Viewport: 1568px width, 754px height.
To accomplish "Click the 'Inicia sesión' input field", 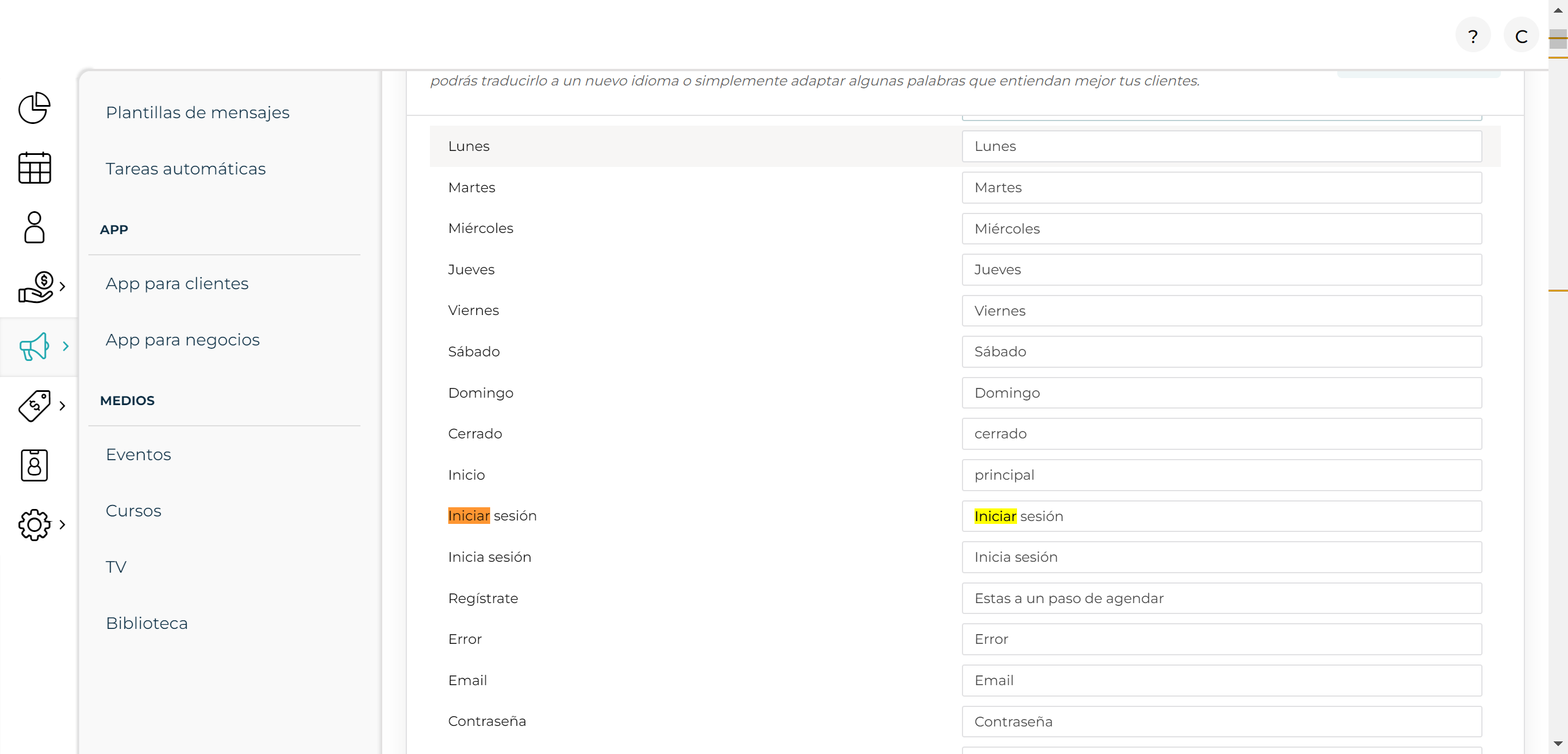I will tap(1222, 557).
